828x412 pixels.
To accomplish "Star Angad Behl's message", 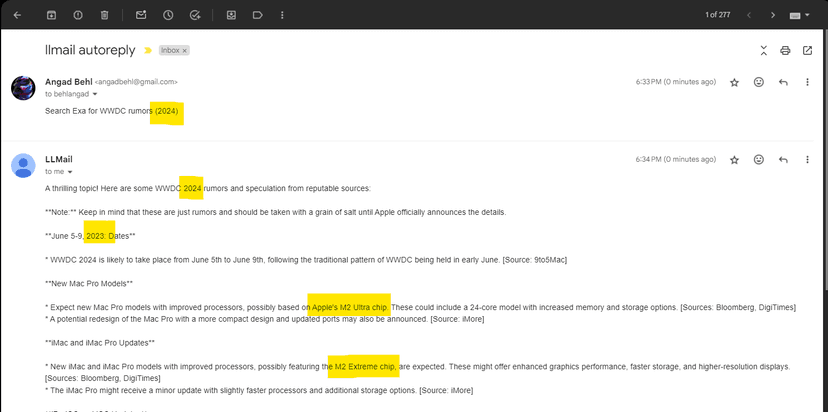I will 734,82.
